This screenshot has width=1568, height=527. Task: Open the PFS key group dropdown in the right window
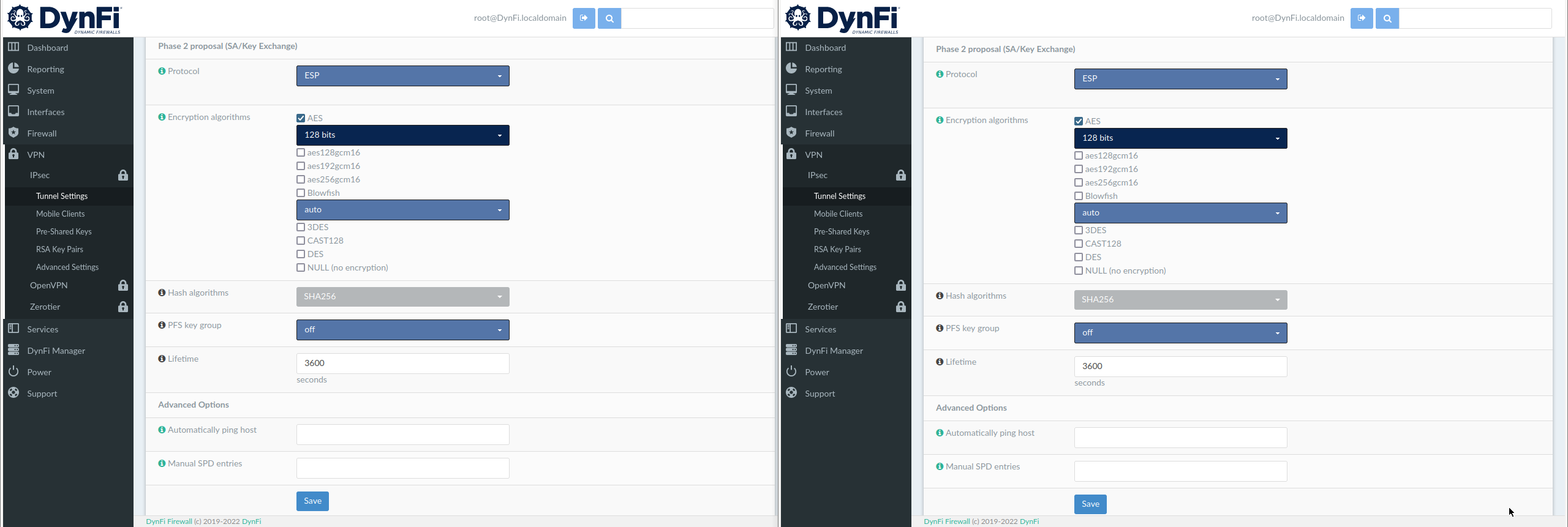click(1180, 333)
